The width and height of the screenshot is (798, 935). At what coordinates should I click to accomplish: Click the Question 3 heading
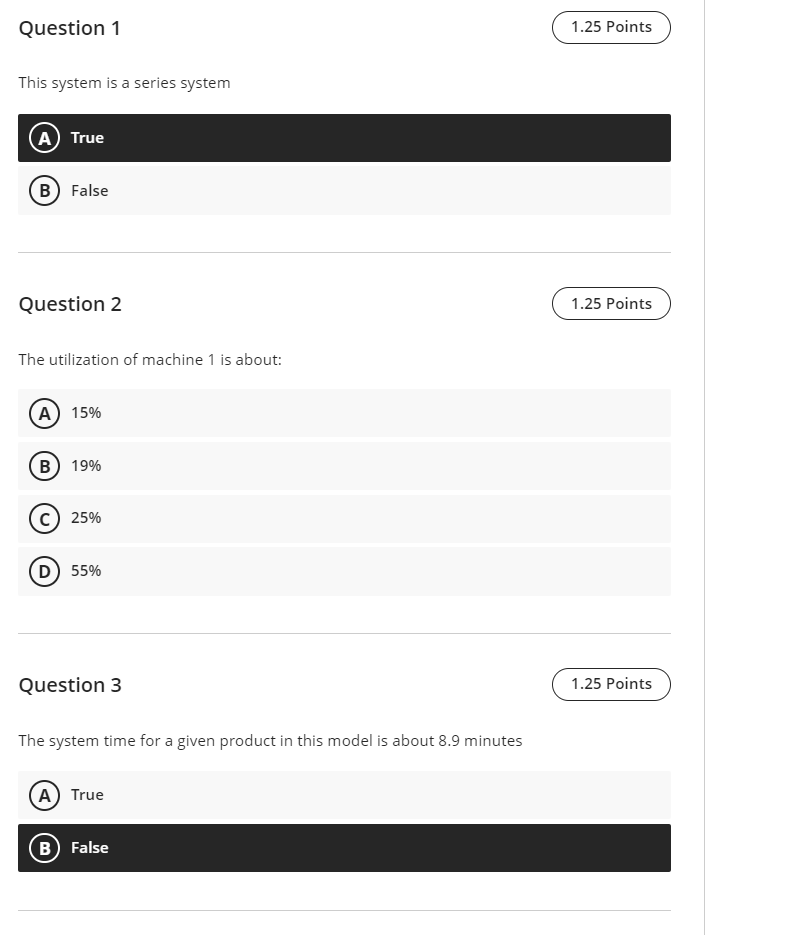pyautogui.click(x=70, y=685)
